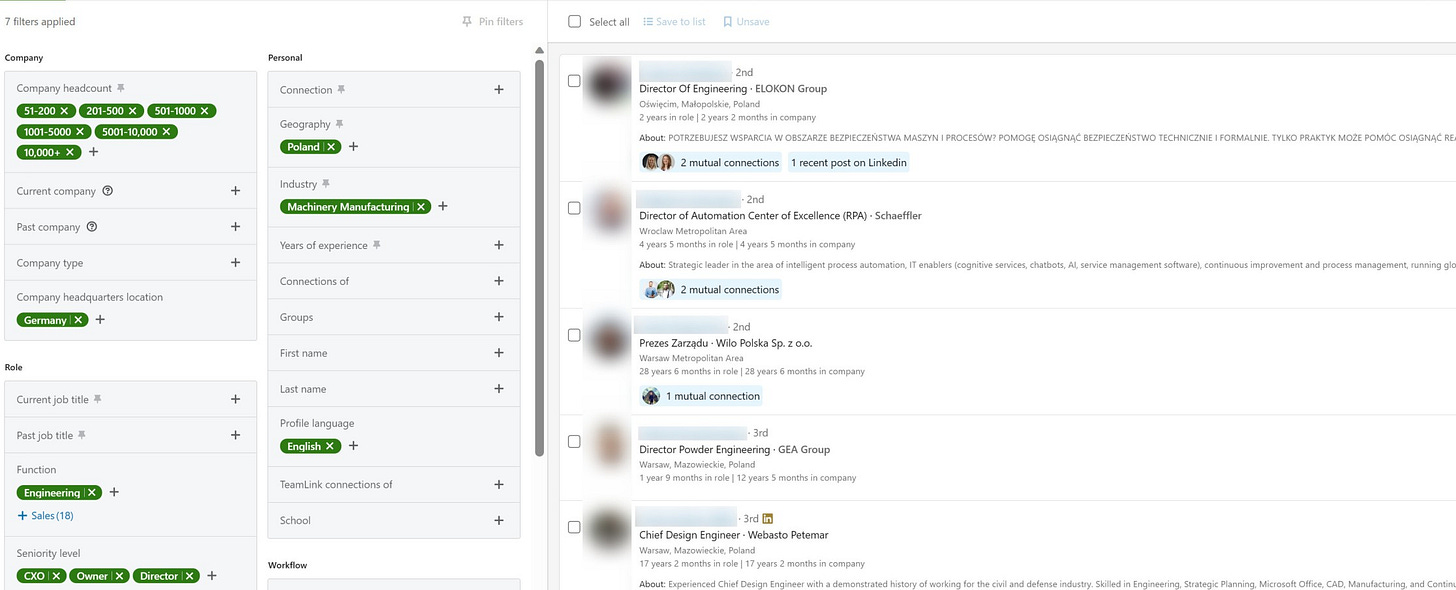The width and height of the screenshot is (1456, 590).
Task: Add another headquarters location
Action: point(100,320)
